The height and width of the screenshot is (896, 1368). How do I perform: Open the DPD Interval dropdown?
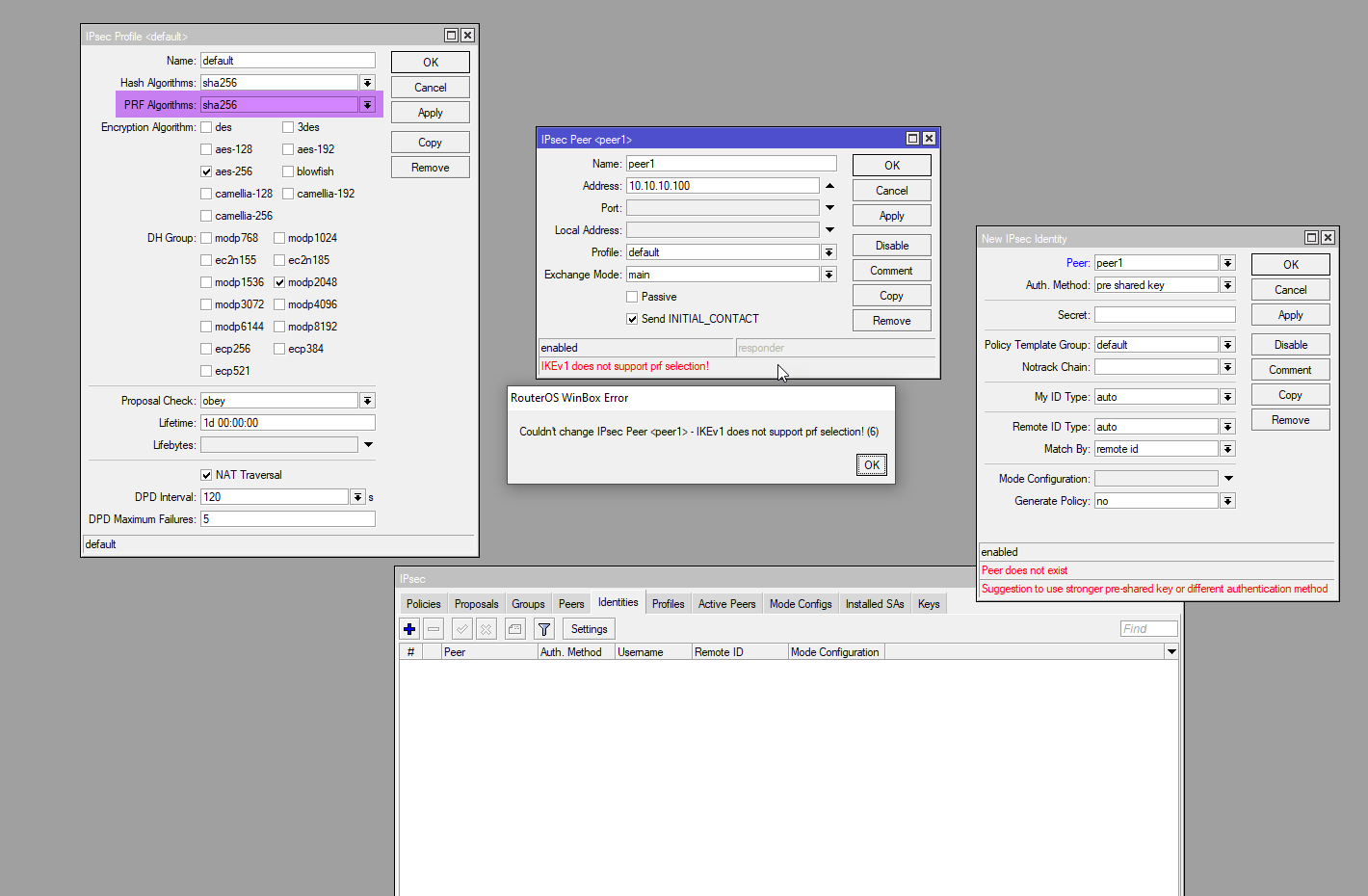point(357,497)
